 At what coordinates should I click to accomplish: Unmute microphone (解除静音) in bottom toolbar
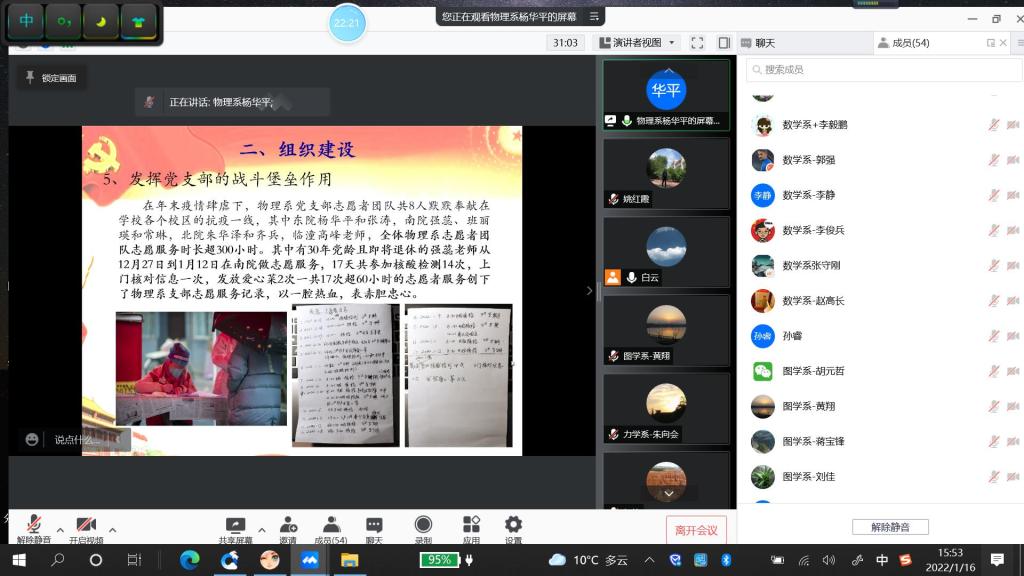pos(33,526)
